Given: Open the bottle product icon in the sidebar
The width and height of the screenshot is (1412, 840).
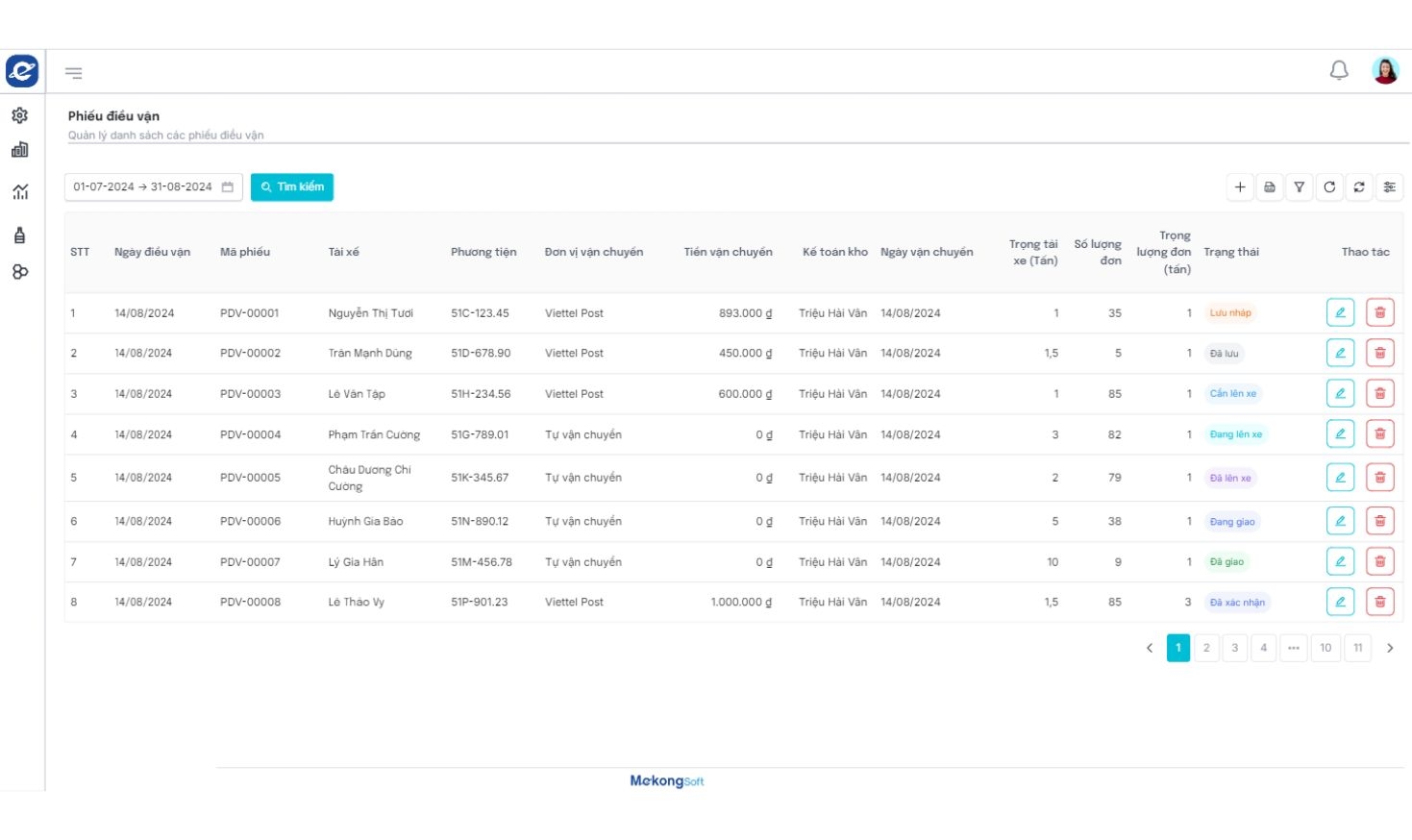Looking at the screenshot, I should pyautogui.click(x=20, y=235).
